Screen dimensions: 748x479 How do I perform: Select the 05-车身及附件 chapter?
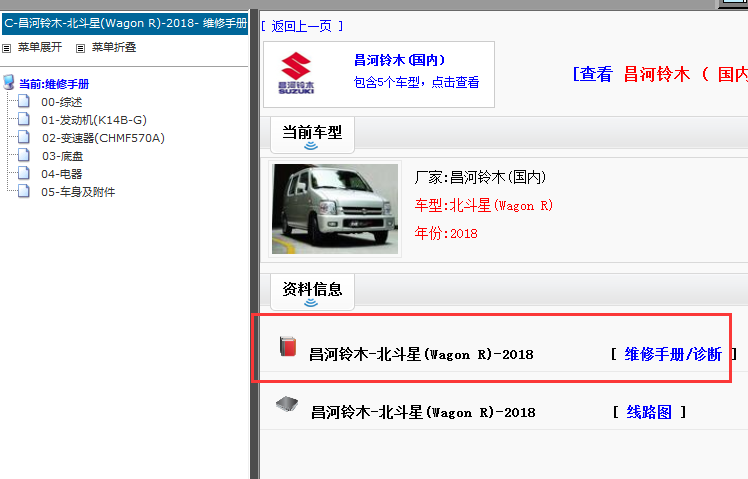pos(78,192)
